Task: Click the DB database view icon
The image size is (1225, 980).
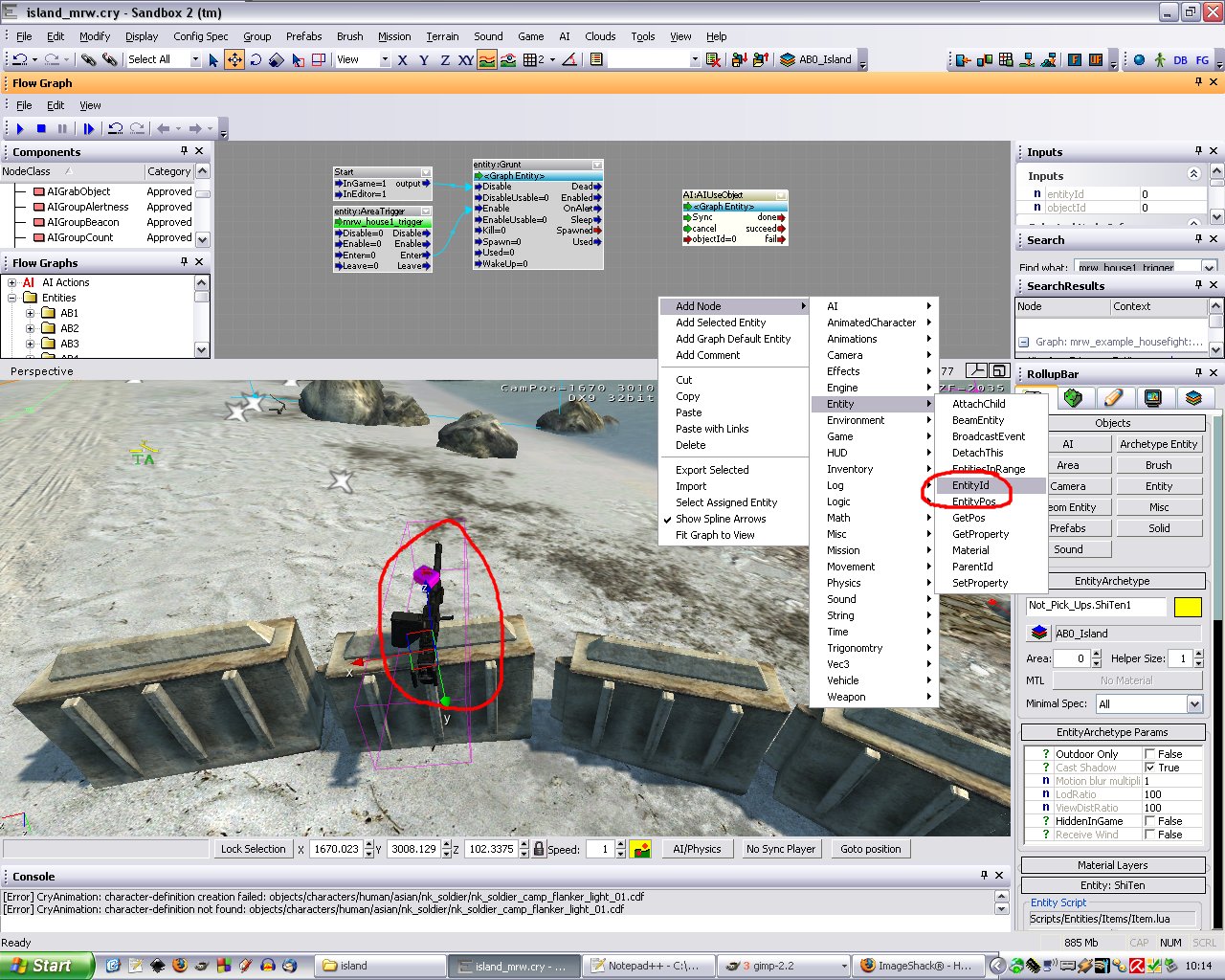Action: pyautogui.click(x=1180, y=59)
